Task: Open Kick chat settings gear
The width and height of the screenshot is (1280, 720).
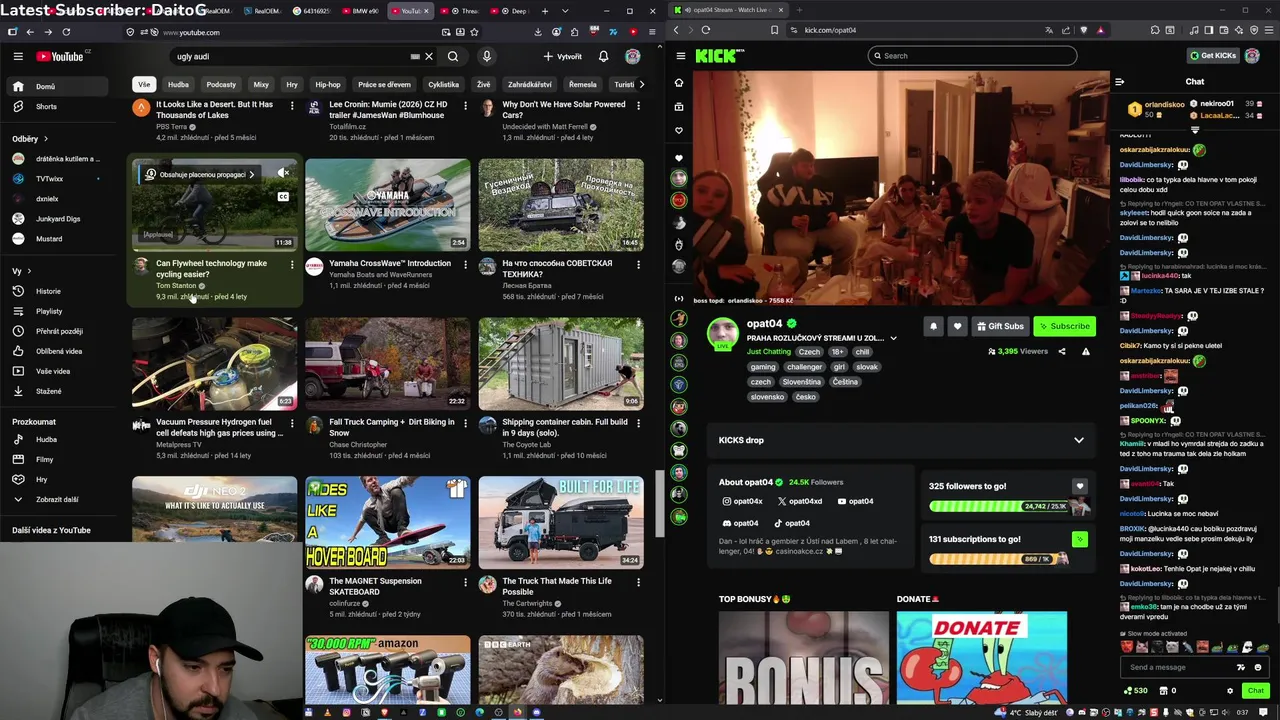Action: pyautogui.click(x=1230, y=691)
